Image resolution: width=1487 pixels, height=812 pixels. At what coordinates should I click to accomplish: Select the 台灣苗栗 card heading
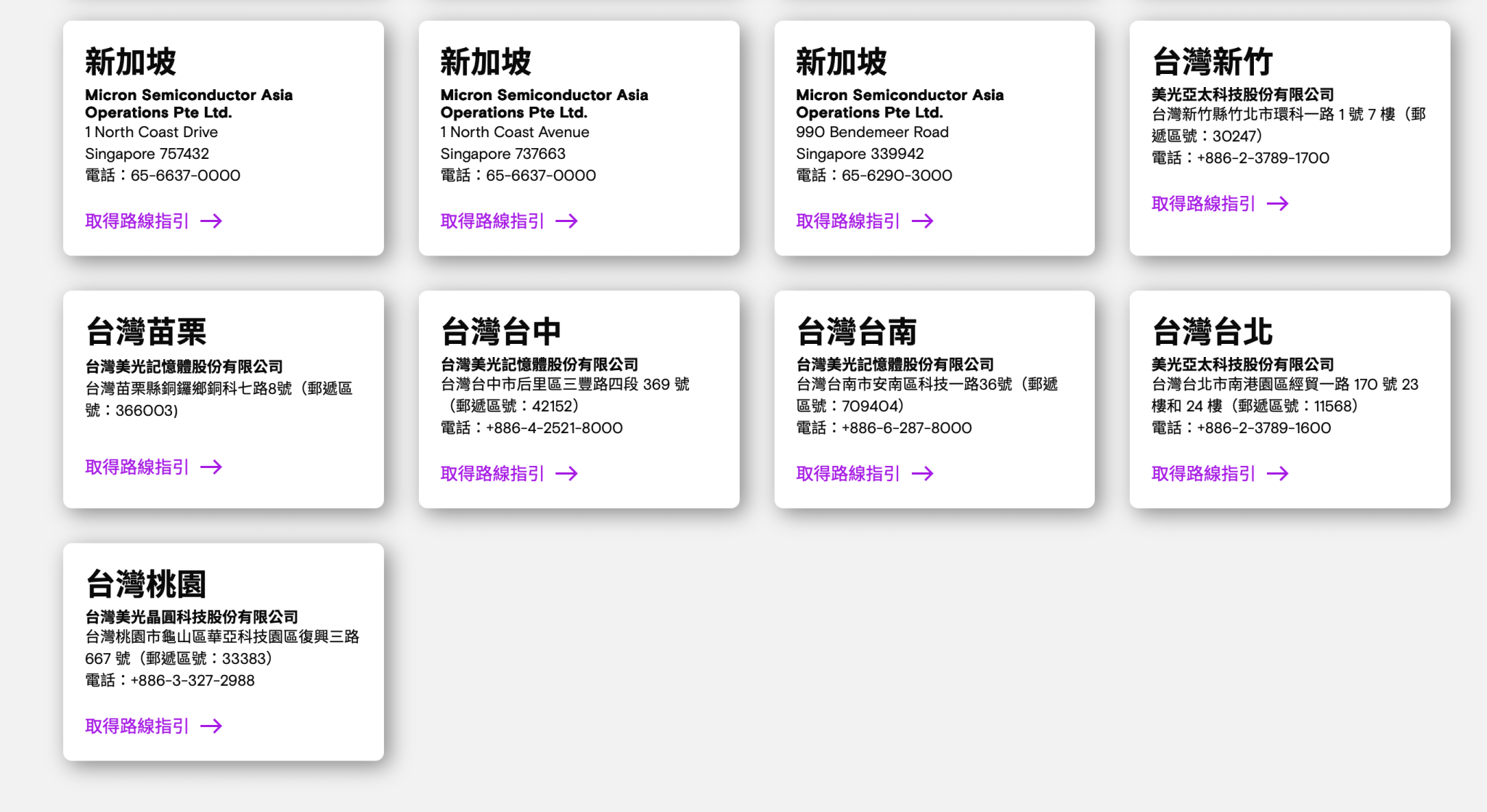146,332
